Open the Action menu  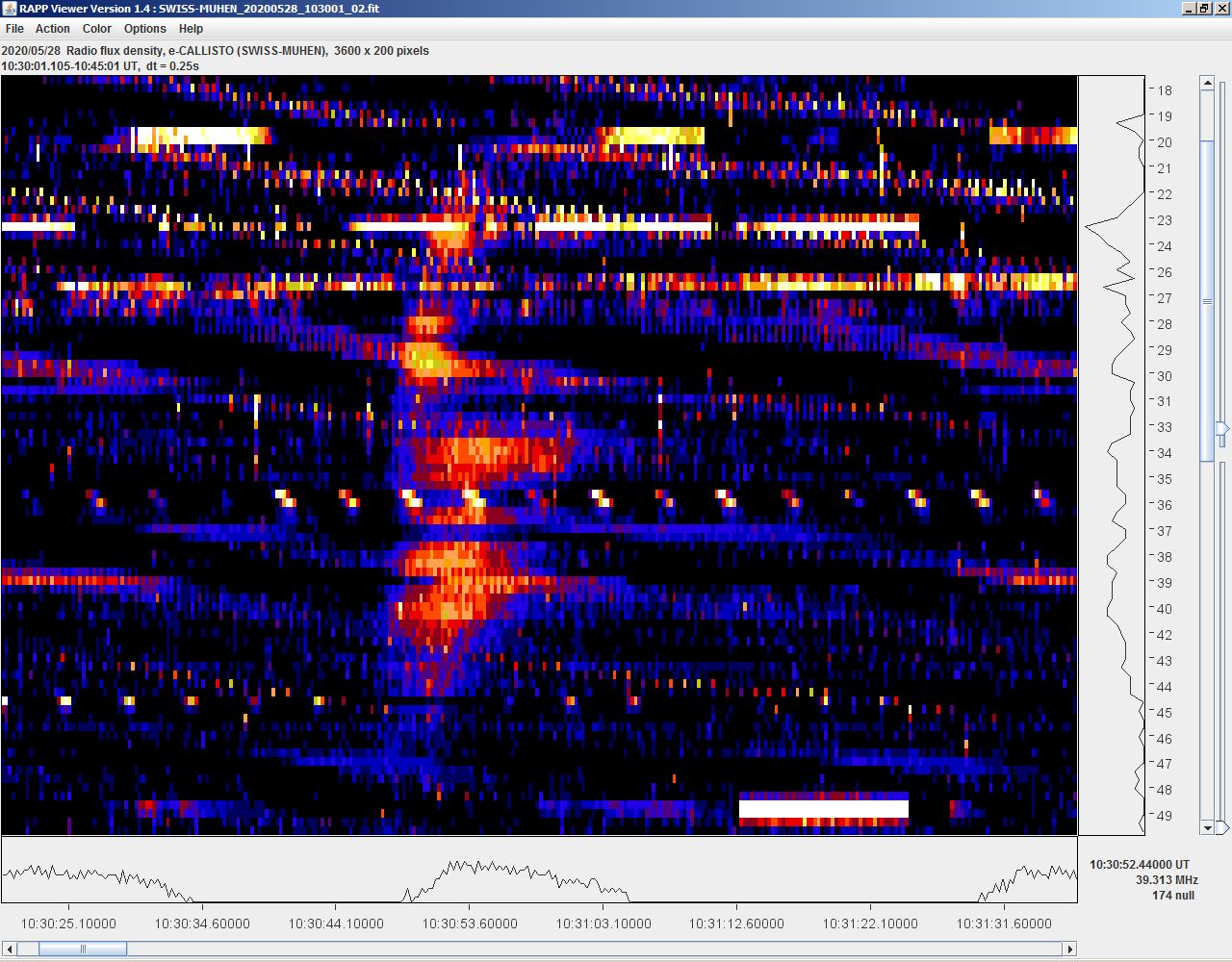(53, 29)
